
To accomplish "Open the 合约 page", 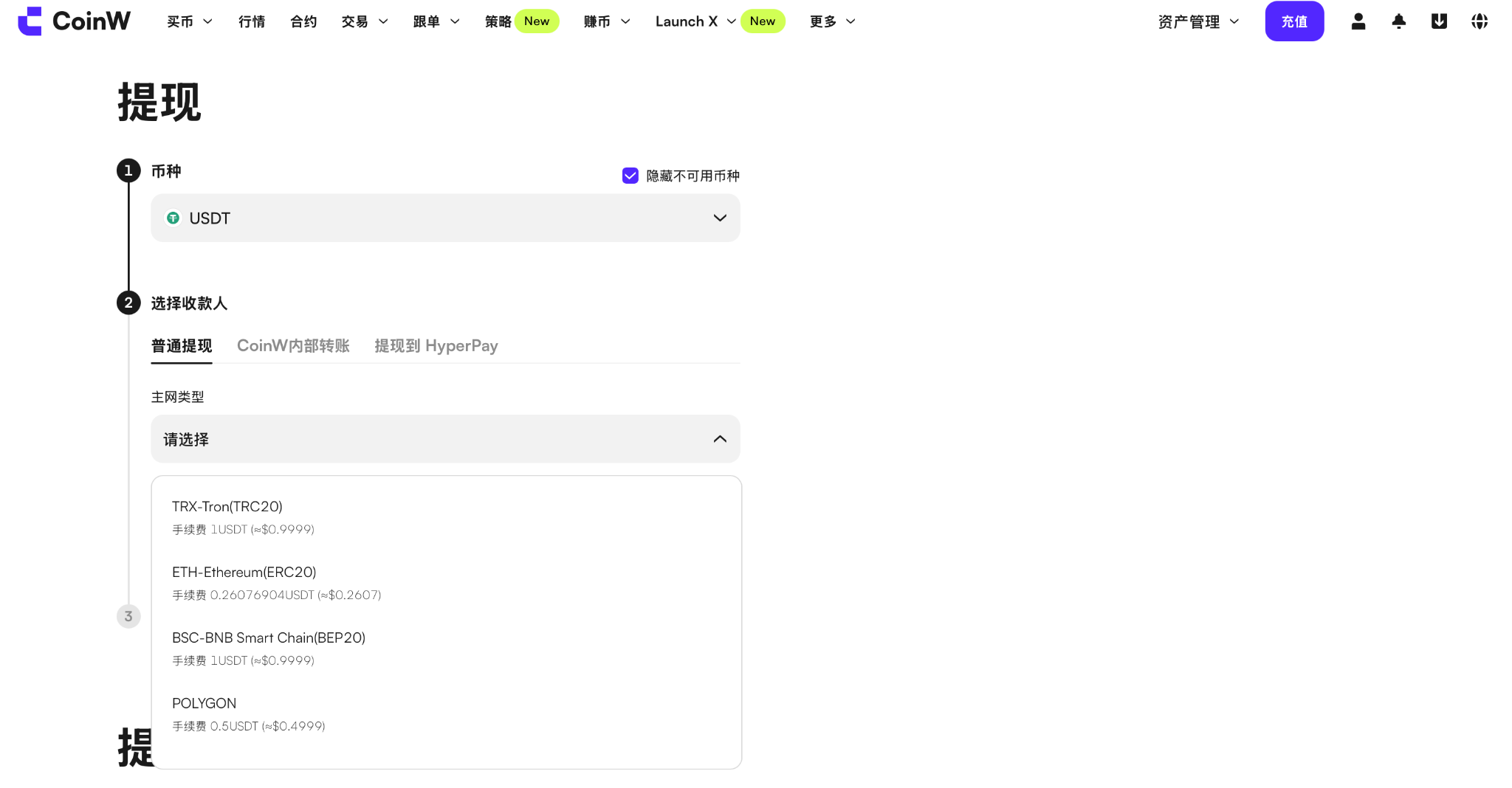I will pos(303,21).
